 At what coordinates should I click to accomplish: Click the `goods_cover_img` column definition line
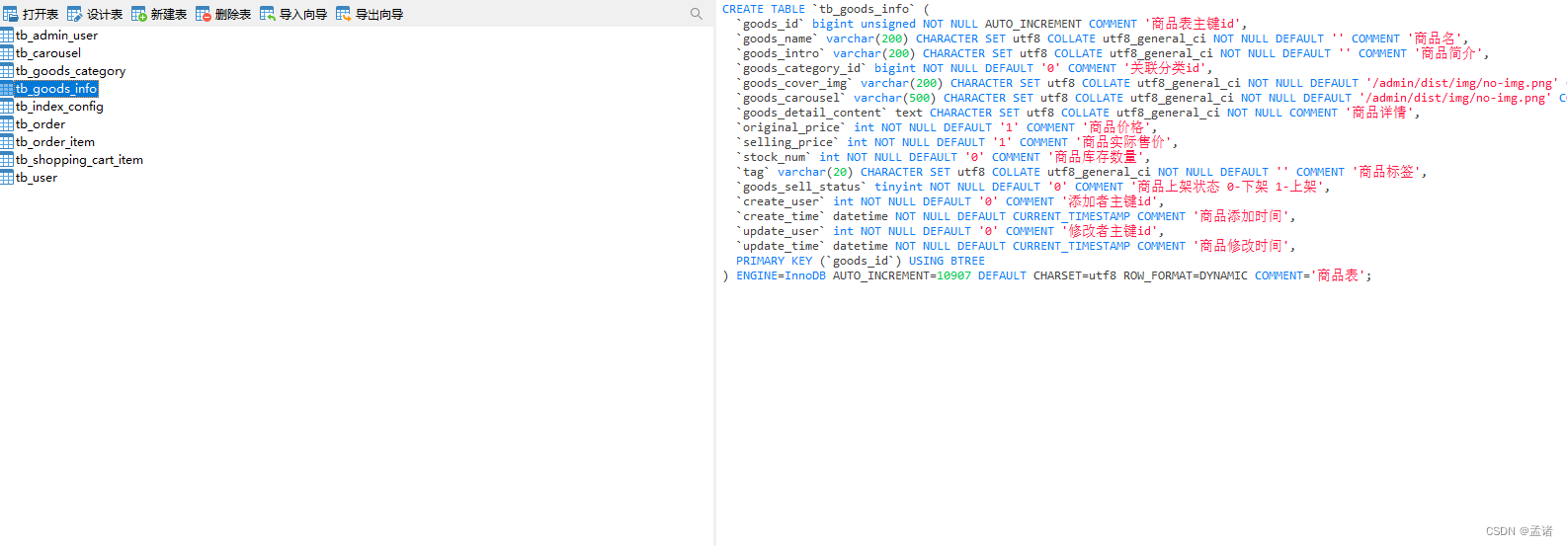[x=1151, y=83]
